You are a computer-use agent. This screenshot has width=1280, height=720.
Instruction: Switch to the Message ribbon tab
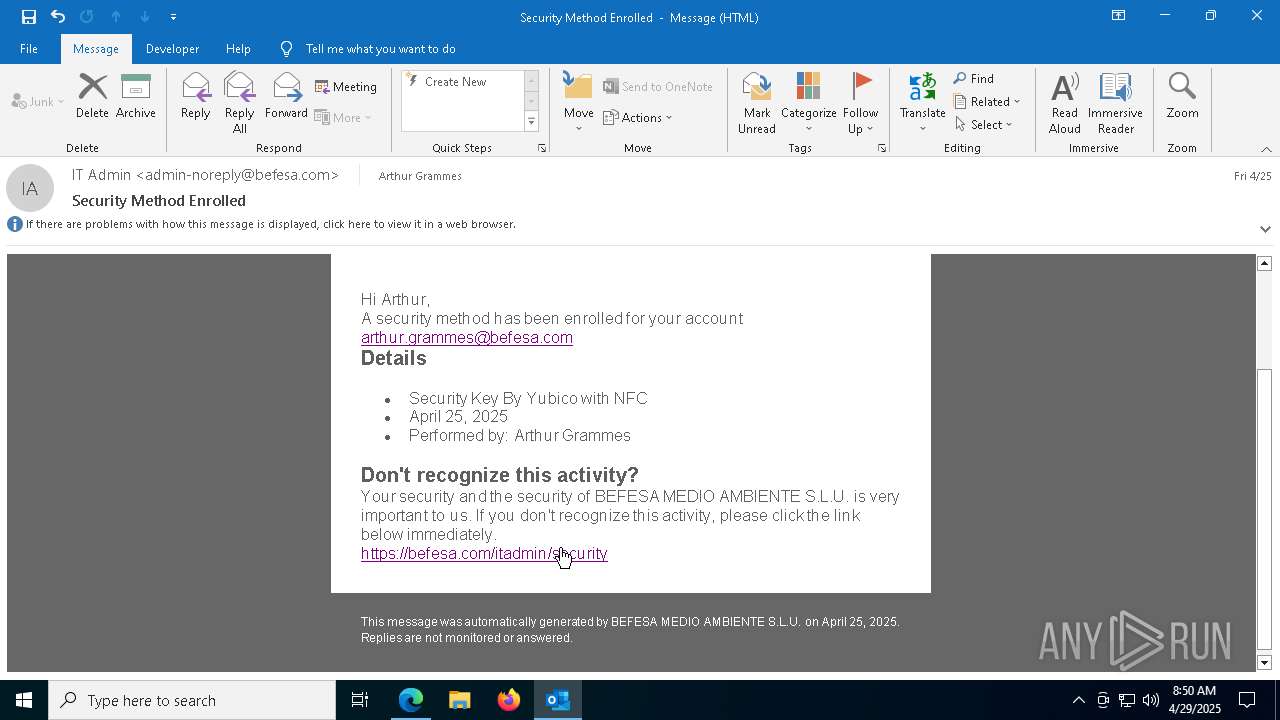click(96, 49)
